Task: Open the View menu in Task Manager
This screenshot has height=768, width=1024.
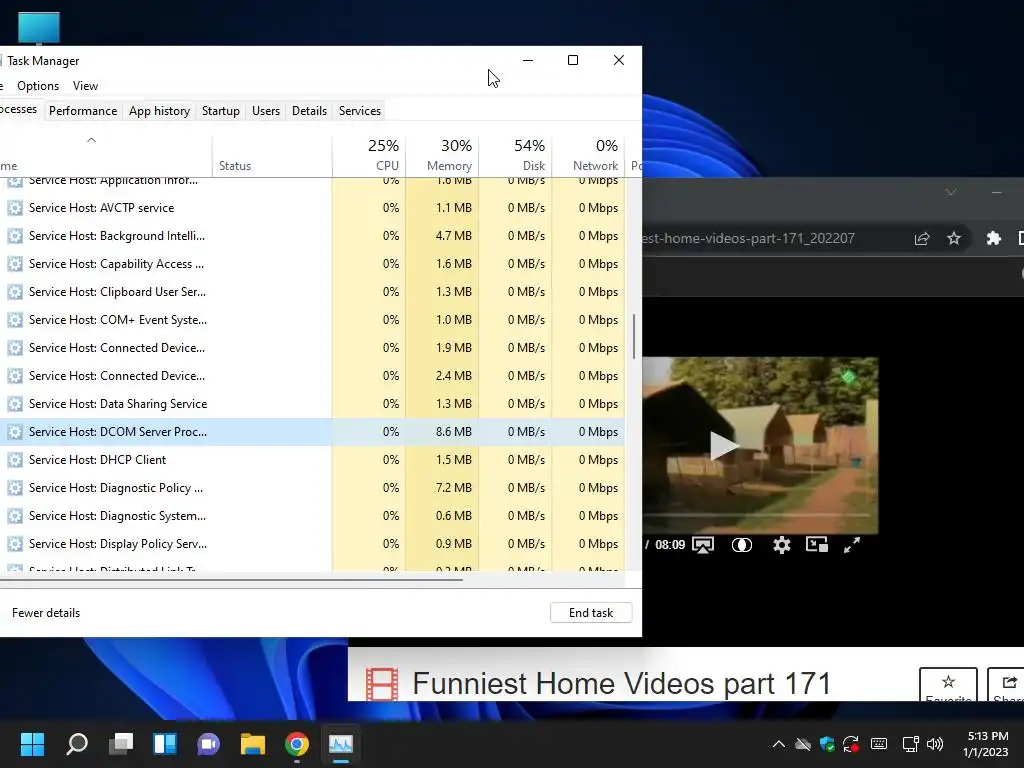Action: pyautogui.click(x=85, y=86)
